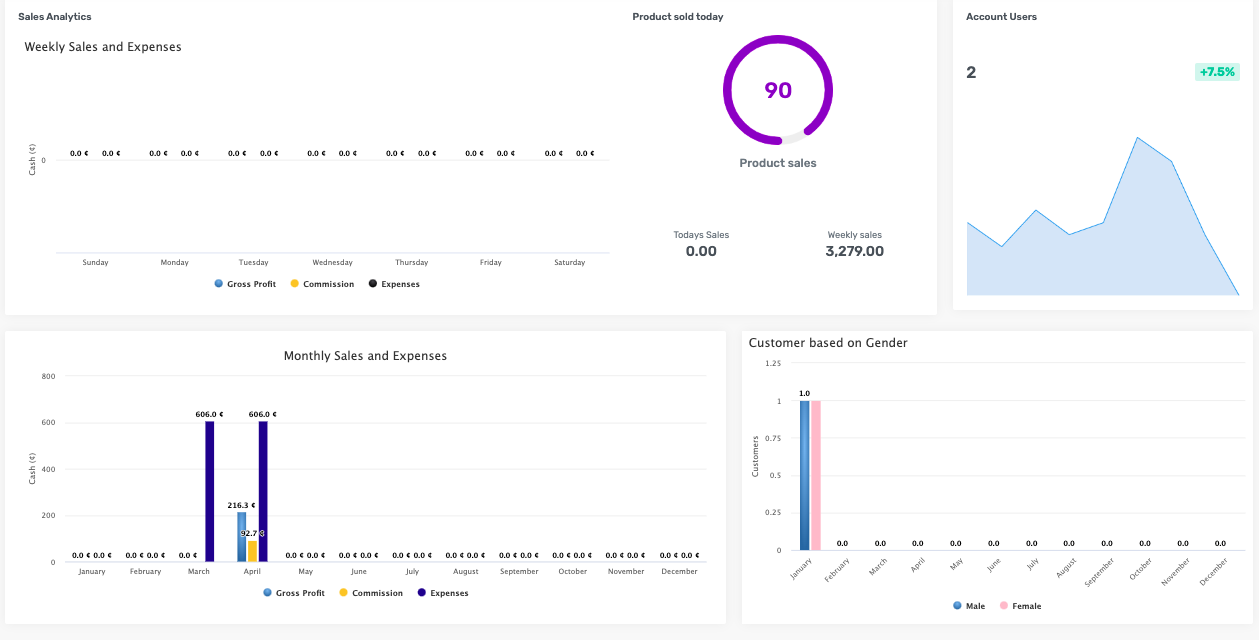This screenshot has height=640, width=1259.
Task: Select the April Expenses bar in monthly chart
Action: point(263,491)
